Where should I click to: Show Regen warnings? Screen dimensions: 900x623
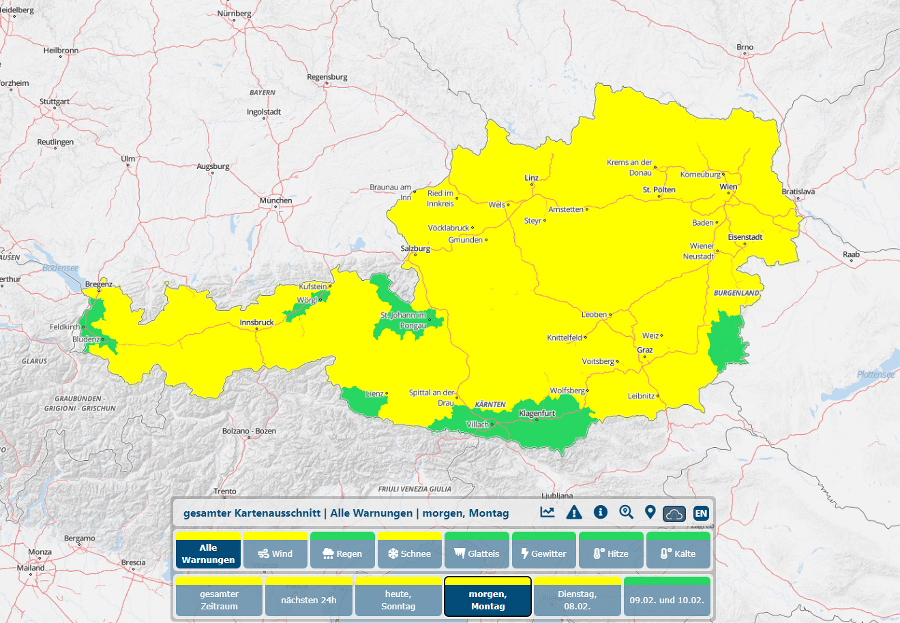coord(342,550)
